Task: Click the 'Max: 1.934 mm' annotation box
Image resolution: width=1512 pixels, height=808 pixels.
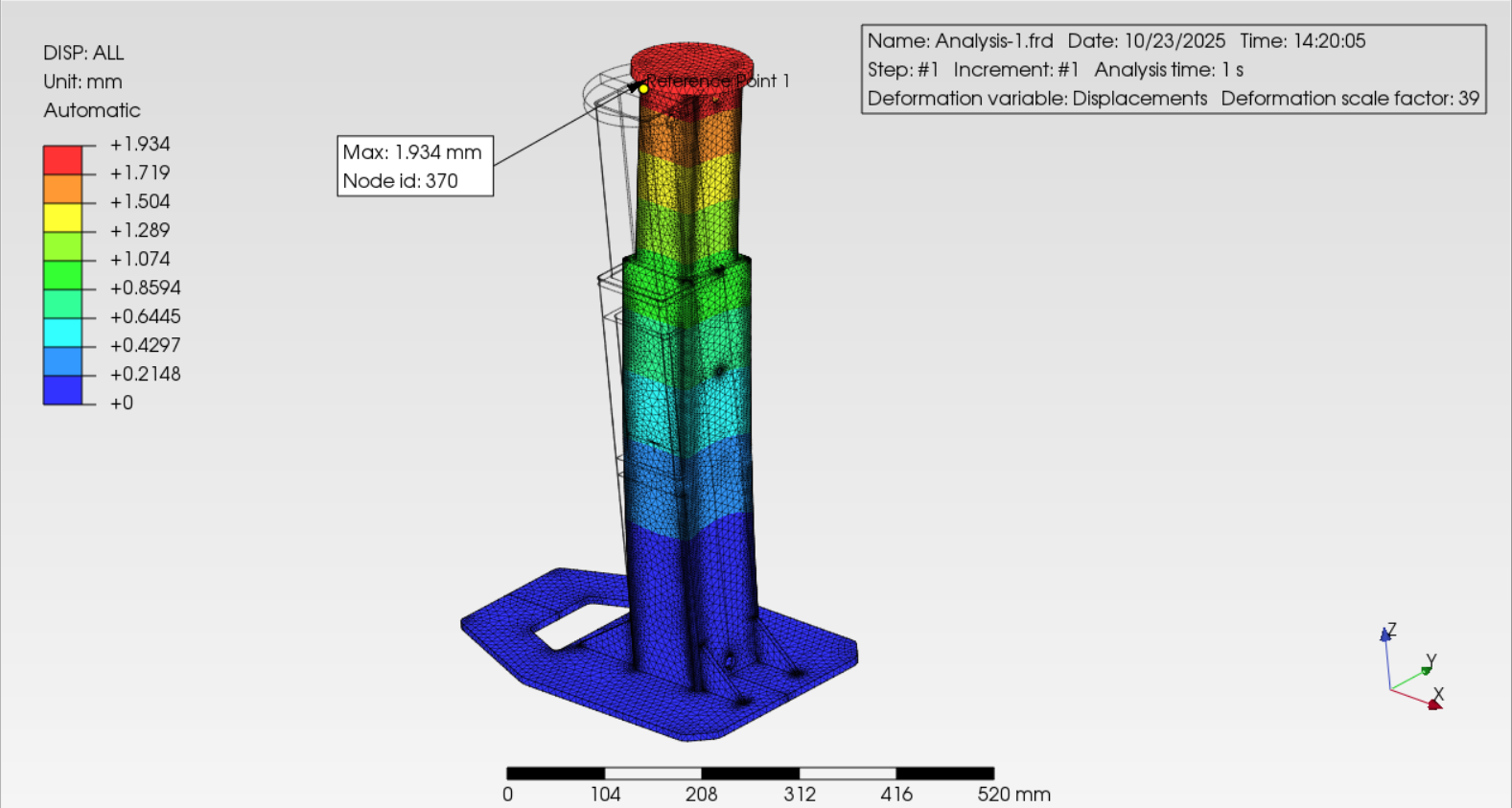Action: pyautogui.click(x=414, y=153)
